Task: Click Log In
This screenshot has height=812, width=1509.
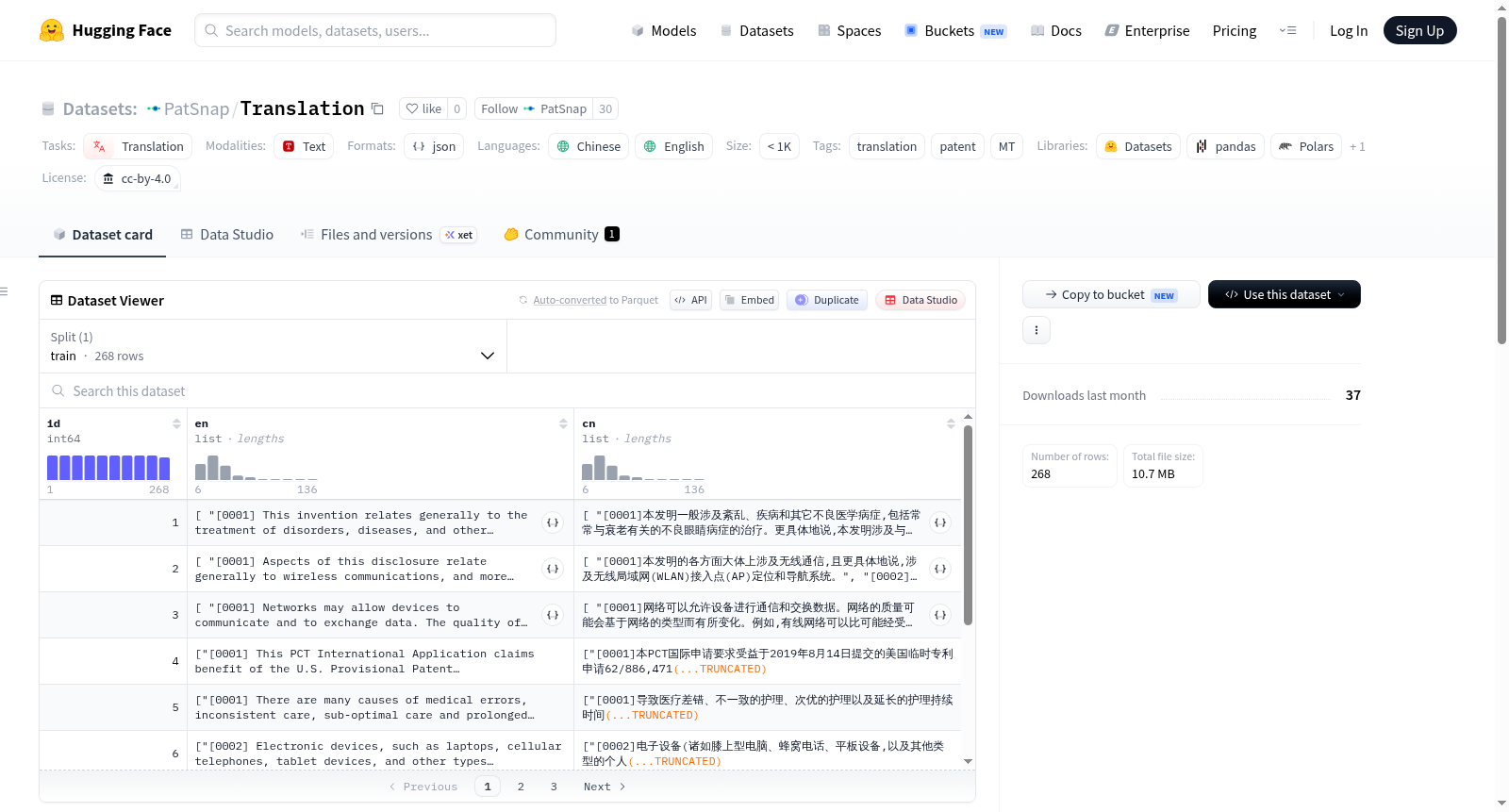Action: click(x=1349, y=30)
